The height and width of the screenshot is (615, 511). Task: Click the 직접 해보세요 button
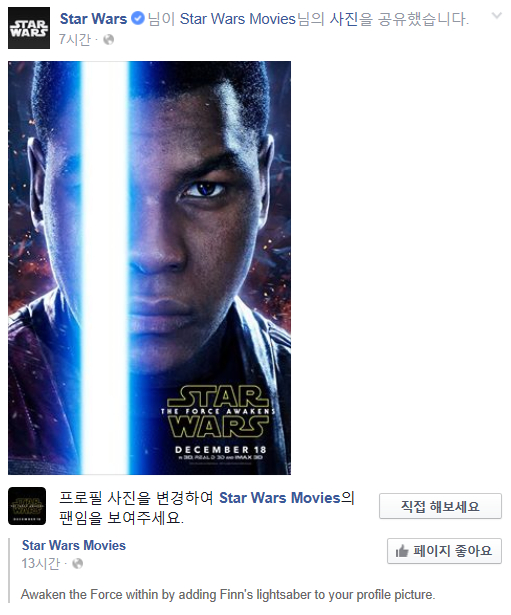(x=440, y=506)
